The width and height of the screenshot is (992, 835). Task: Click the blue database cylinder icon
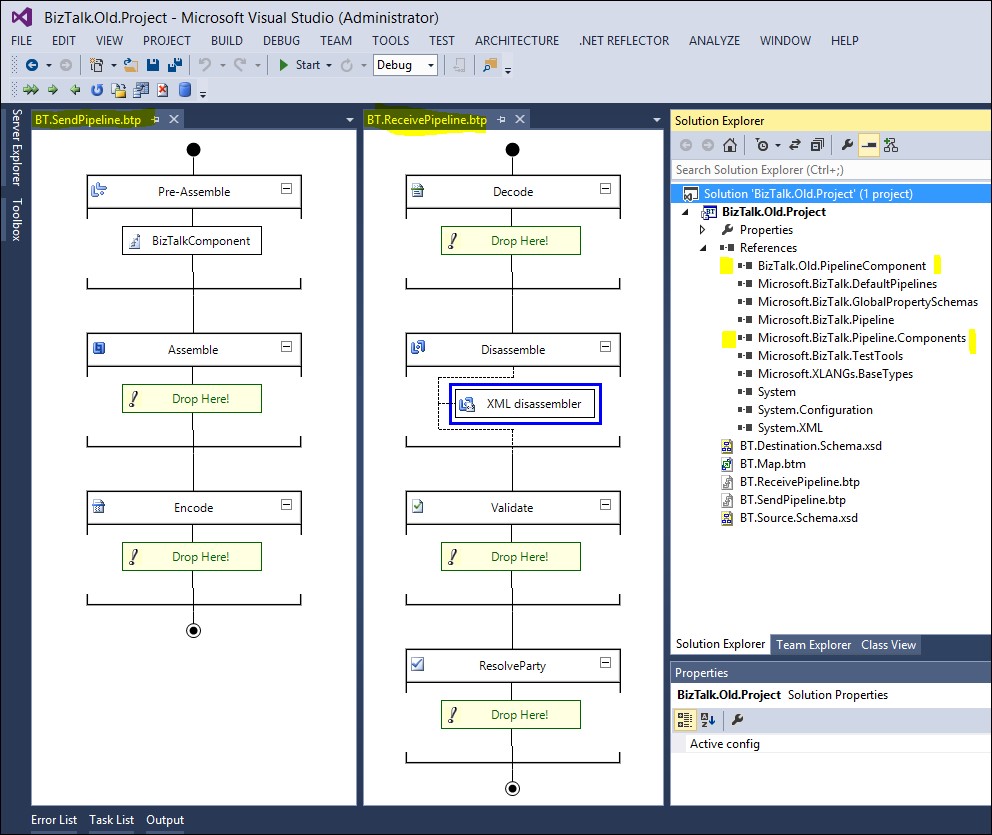185,90
